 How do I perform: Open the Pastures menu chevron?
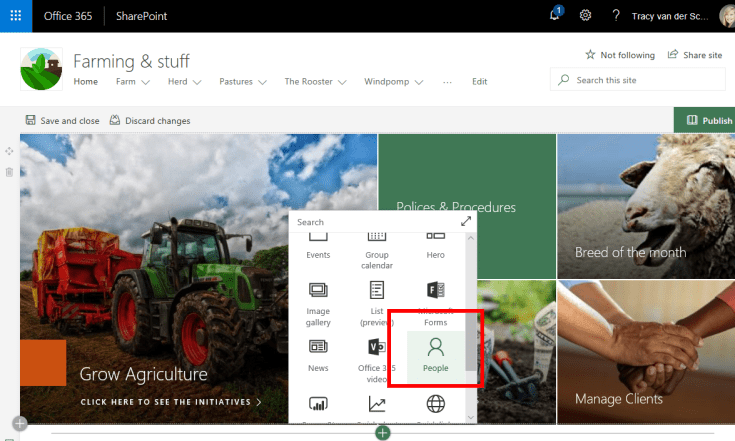pos(263,82)
